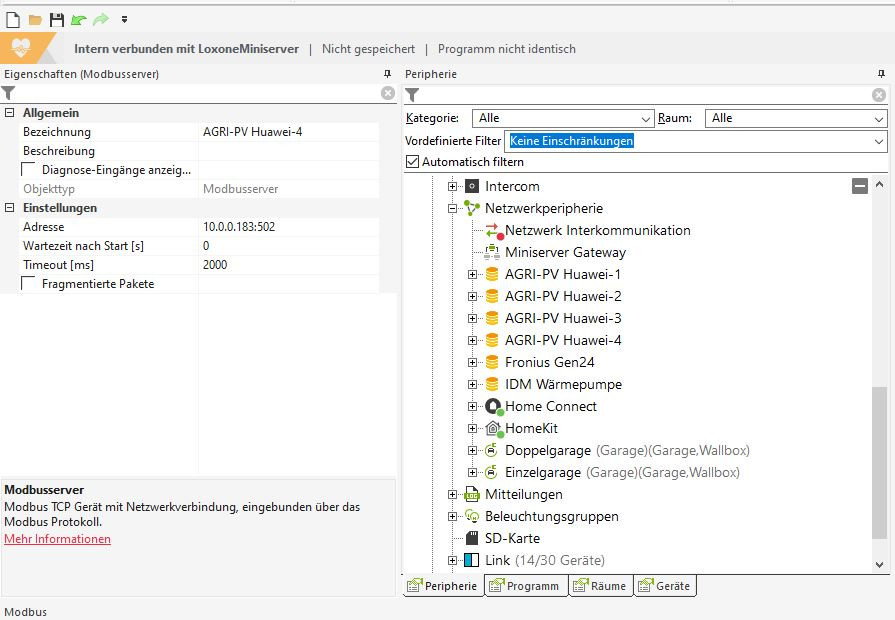Uncheck Automatisch filtern
The image size is (895, 620).
413,162
